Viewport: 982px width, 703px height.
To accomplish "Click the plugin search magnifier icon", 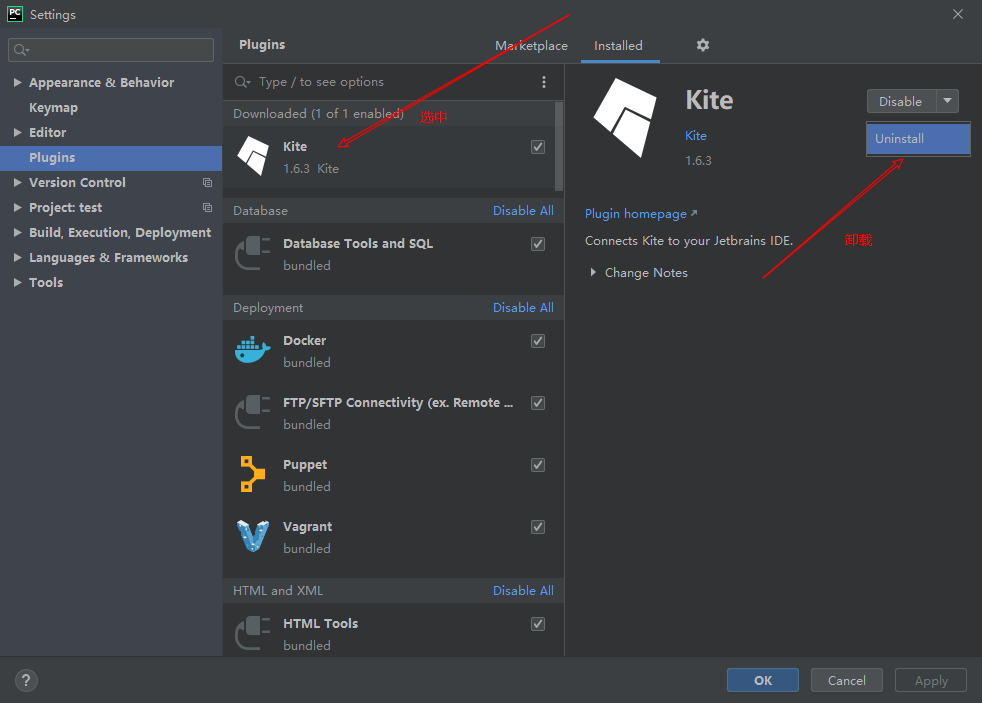I will pos(242,82).
